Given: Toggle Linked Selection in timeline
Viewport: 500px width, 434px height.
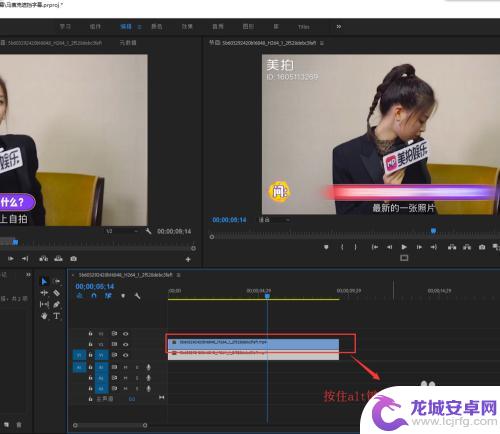Looking at the screenshot, I should click(x=108, y=296).
